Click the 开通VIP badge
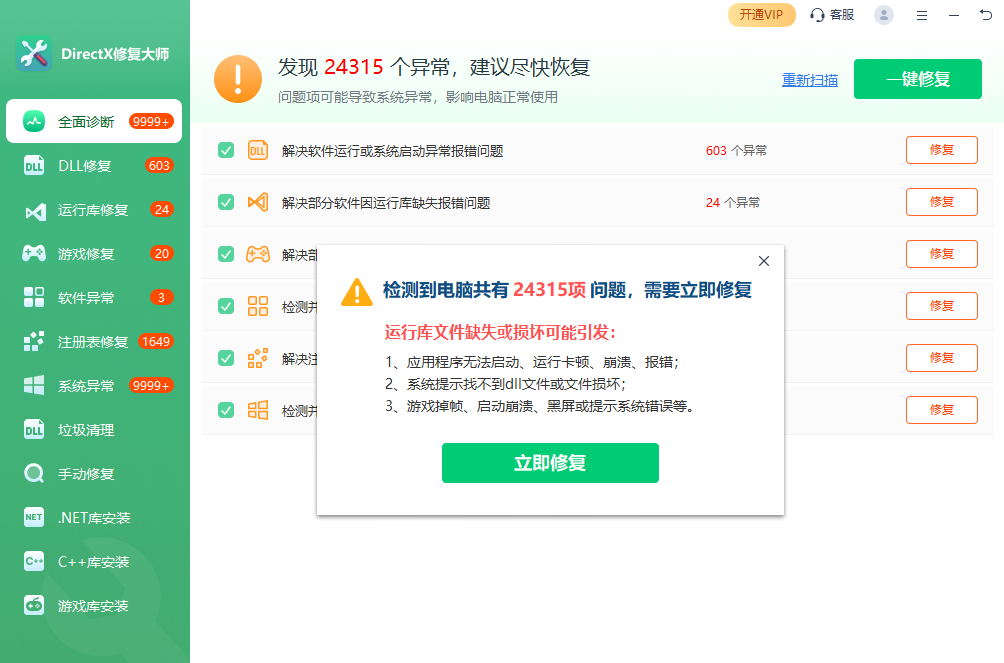Viewport: 1004px width, 663px height. click(761, 15)
